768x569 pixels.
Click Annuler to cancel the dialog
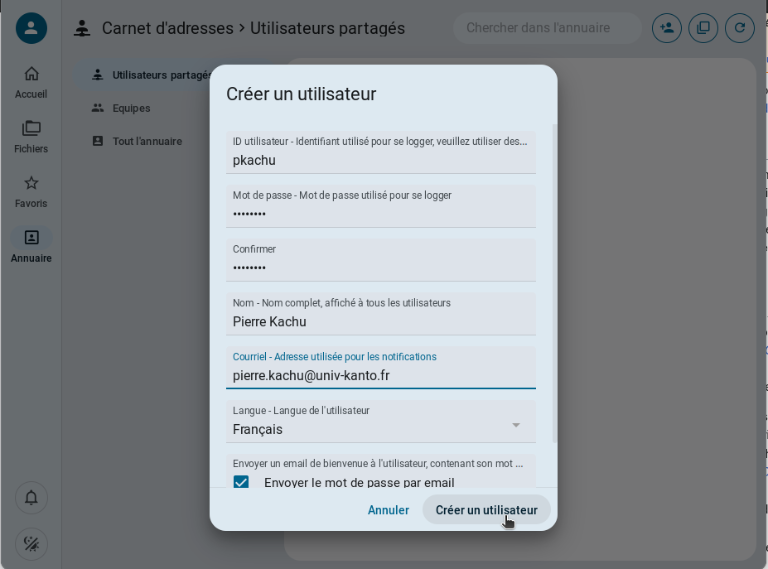coord(388,510)
